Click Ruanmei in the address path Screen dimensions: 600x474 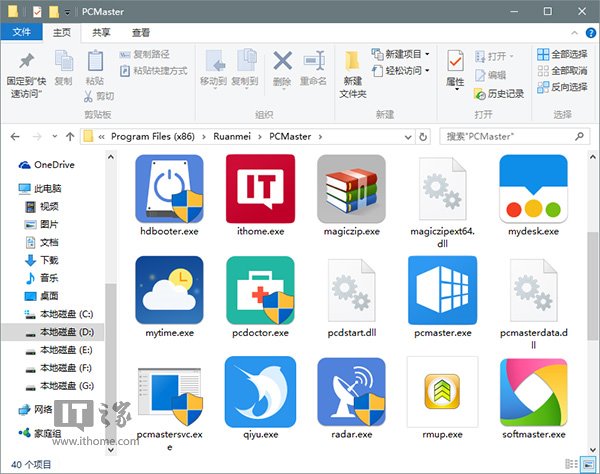tap(232, 137)
